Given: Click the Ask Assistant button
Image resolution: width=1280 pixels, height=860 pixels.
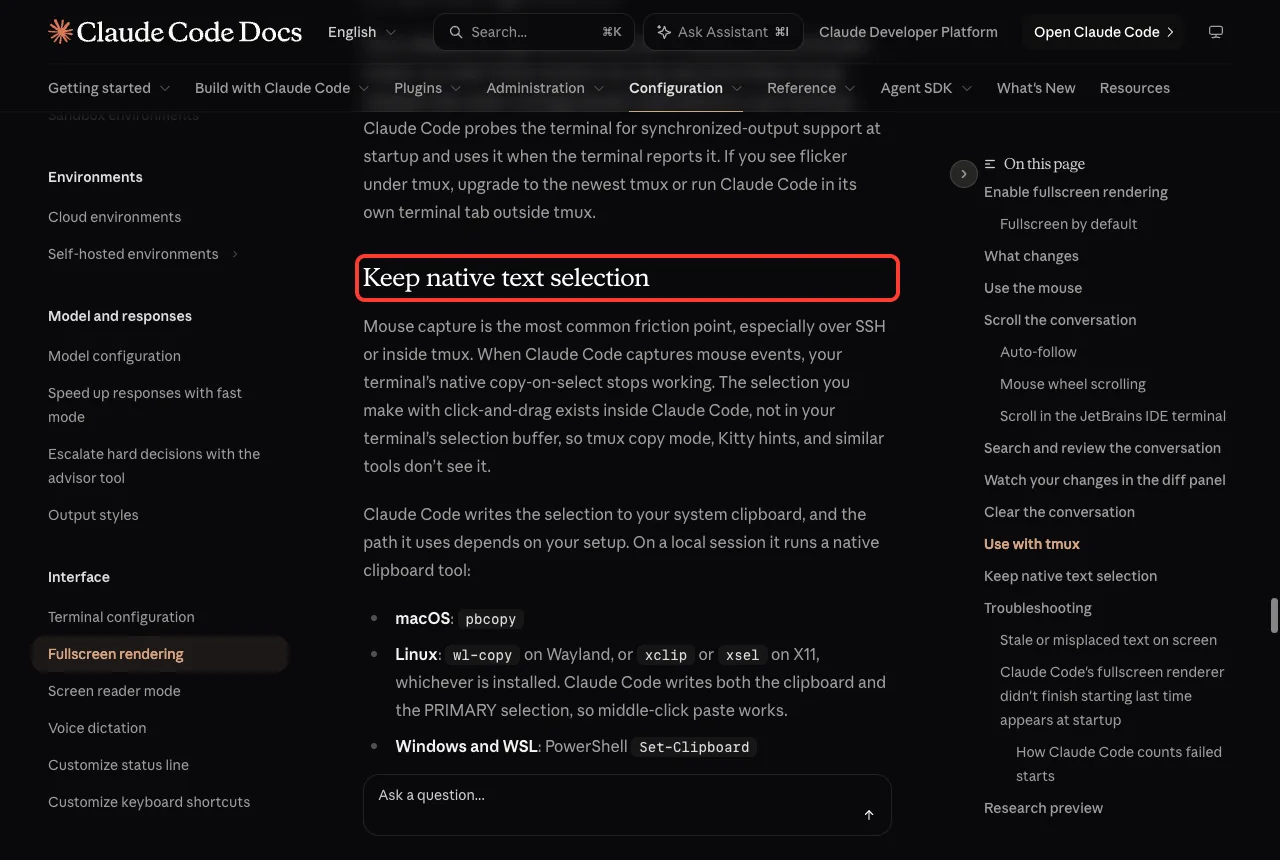Looking at the screenshot, I should point(723,32).
